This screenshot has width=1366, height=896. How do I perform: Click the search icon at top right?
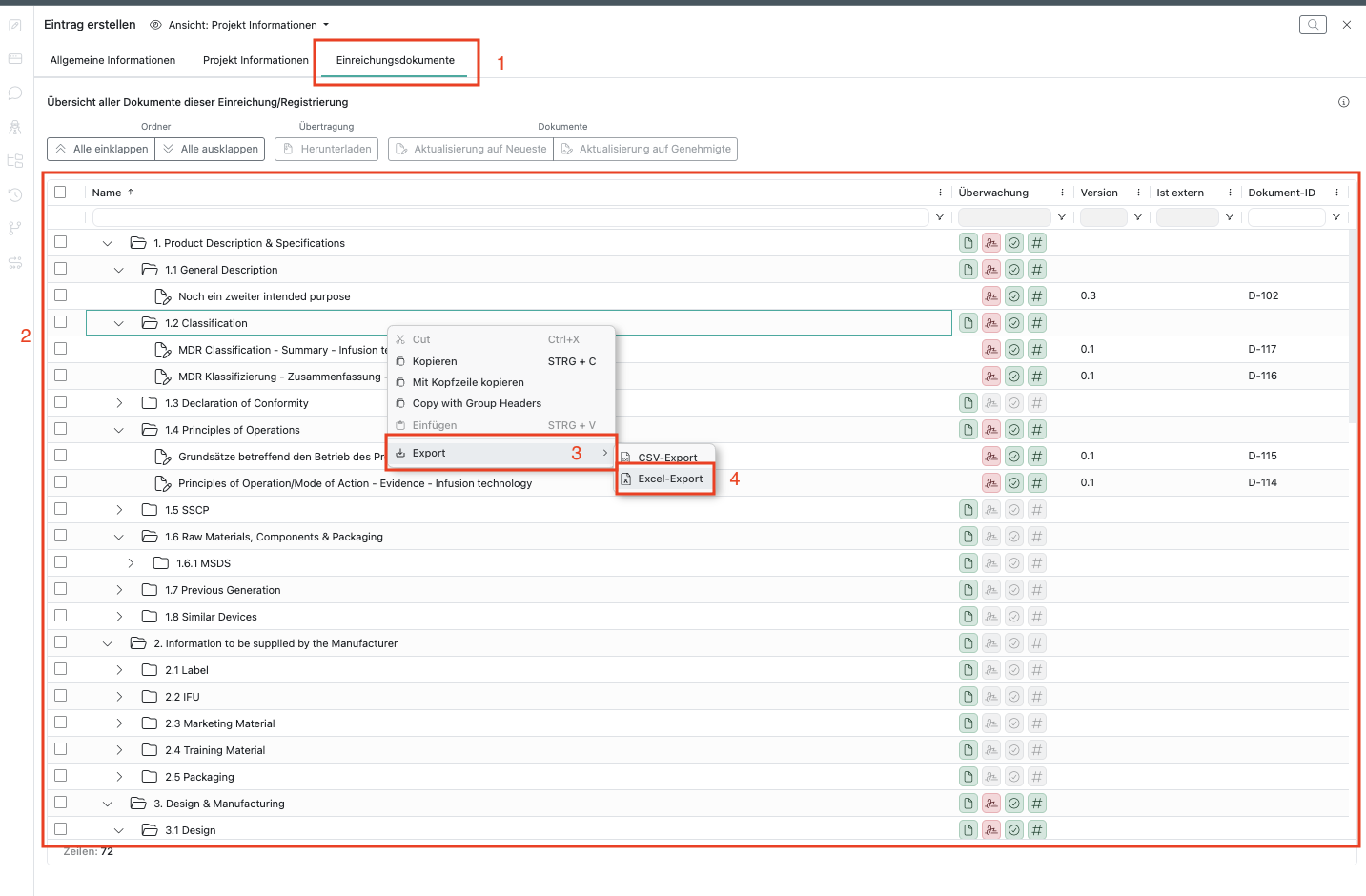pyautogui.click(x=1313, y=25)
